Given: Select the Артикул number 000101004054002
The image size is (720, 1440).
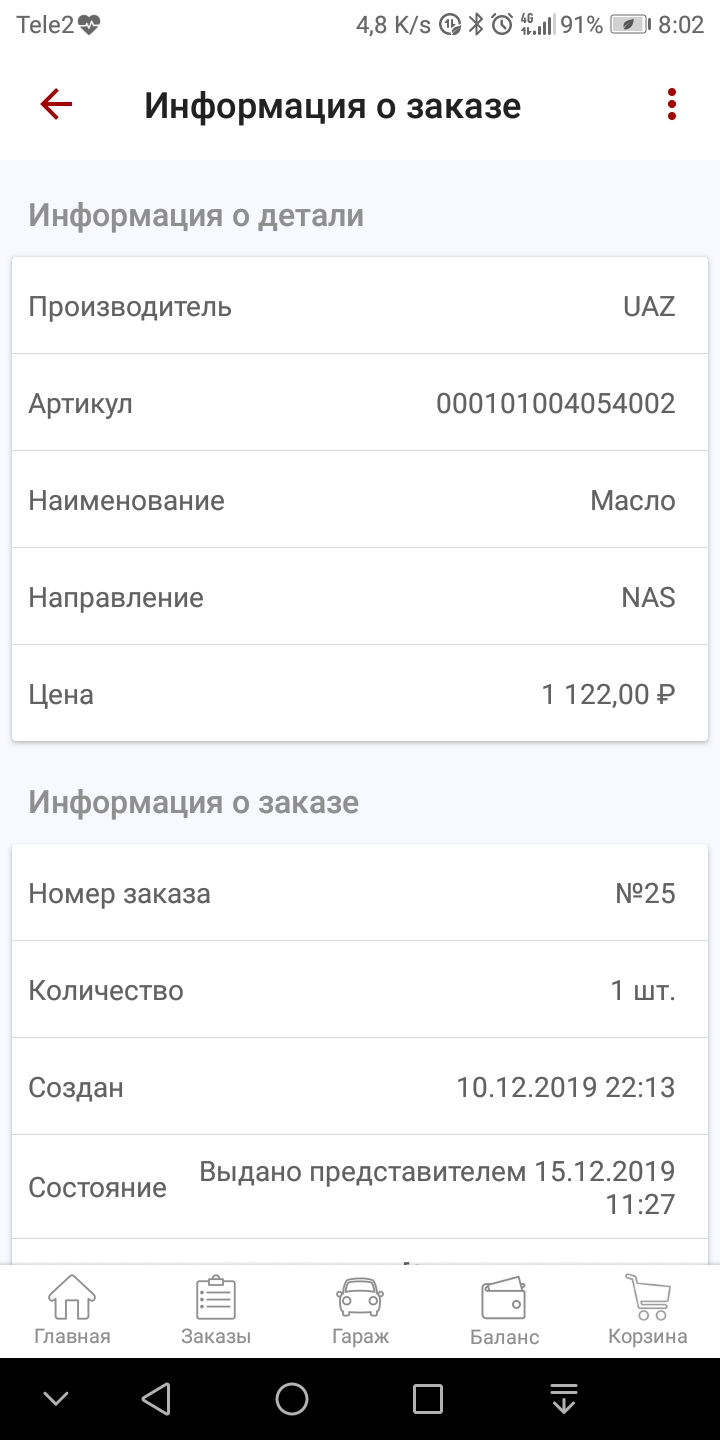Looking at the screenshot, I should point(555,404).
